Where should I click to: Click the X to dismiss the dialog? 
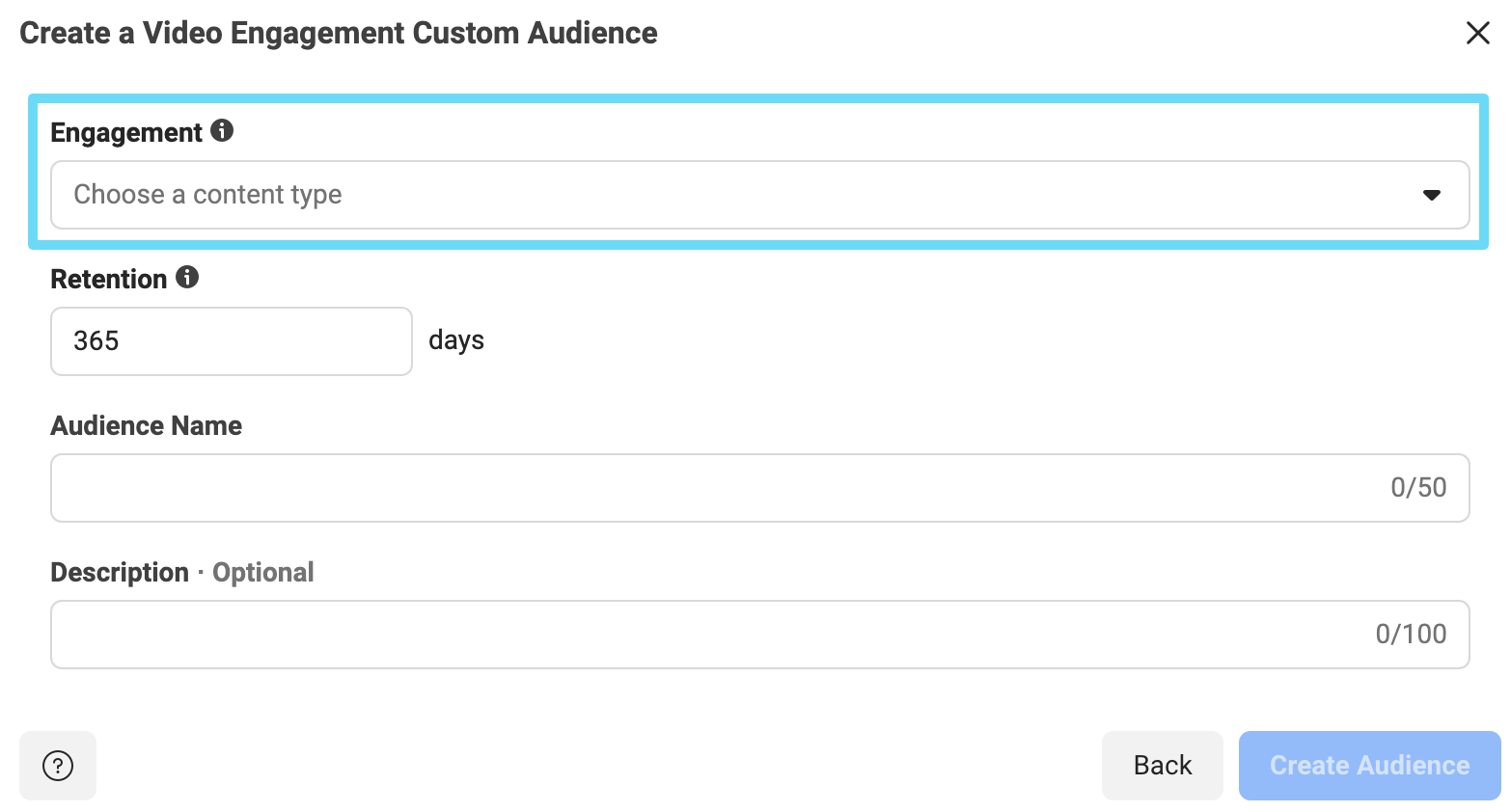(1477, 33)
